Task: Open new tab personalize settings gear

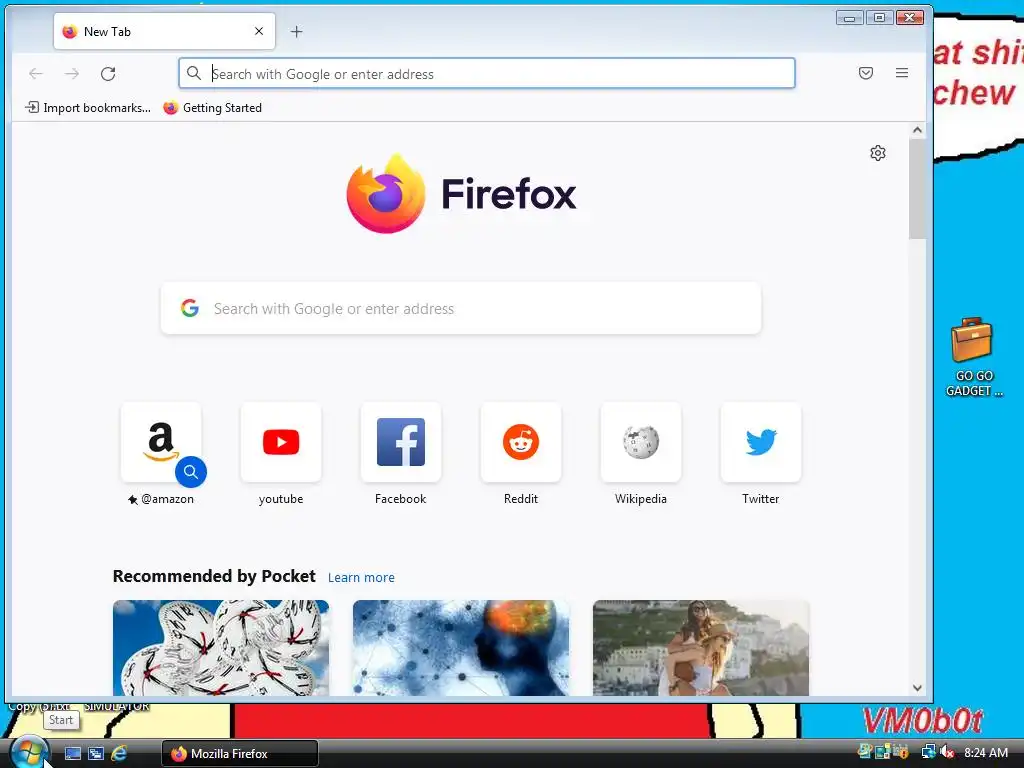Action: (x=878, y=153)
